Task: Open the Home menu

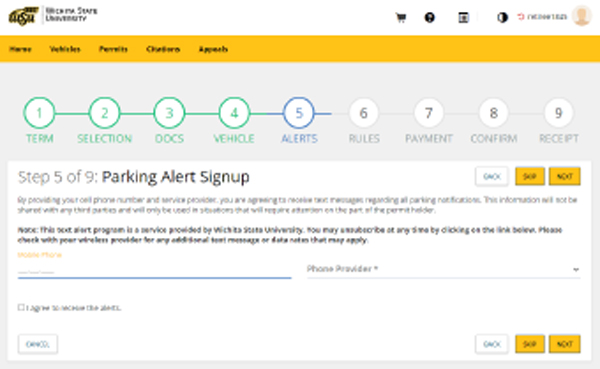Action: click(x=20, y=49)
